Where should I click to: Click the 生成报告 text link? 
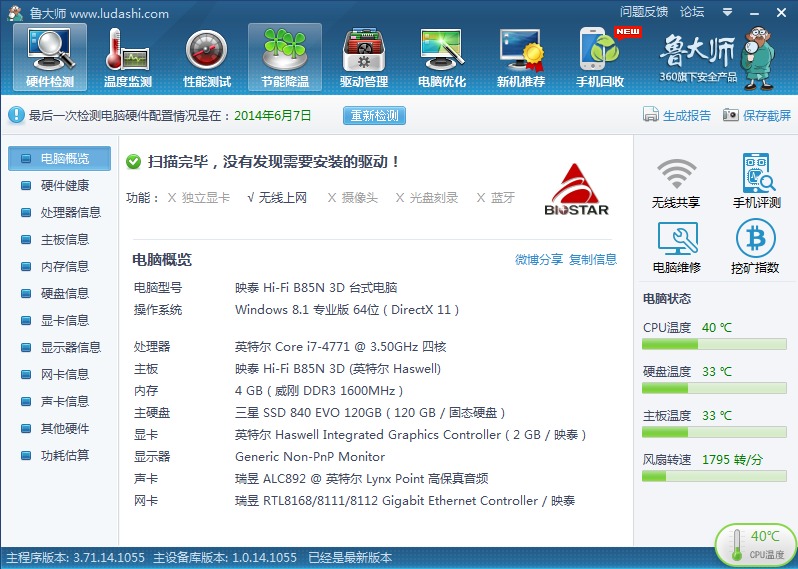point(687,116)
